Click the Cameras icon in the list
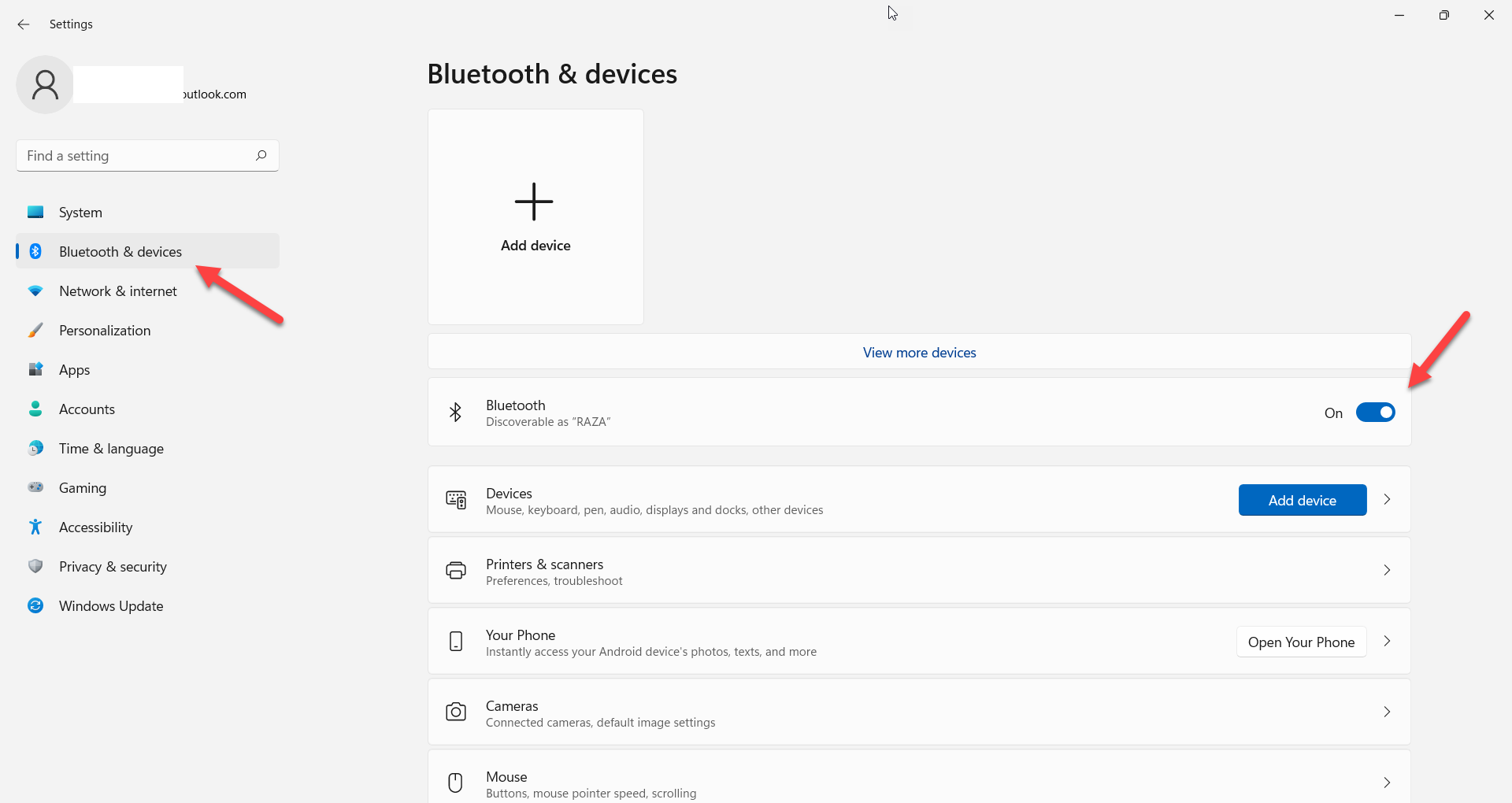 click(456, 712)
